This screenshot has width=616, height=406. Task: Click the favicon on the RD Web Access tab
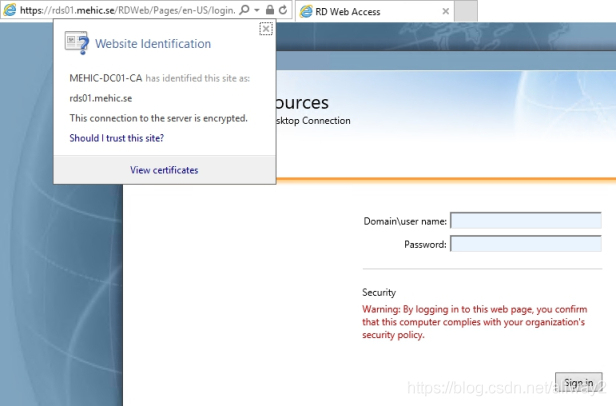pyautogui.click(x=307, y=10)
